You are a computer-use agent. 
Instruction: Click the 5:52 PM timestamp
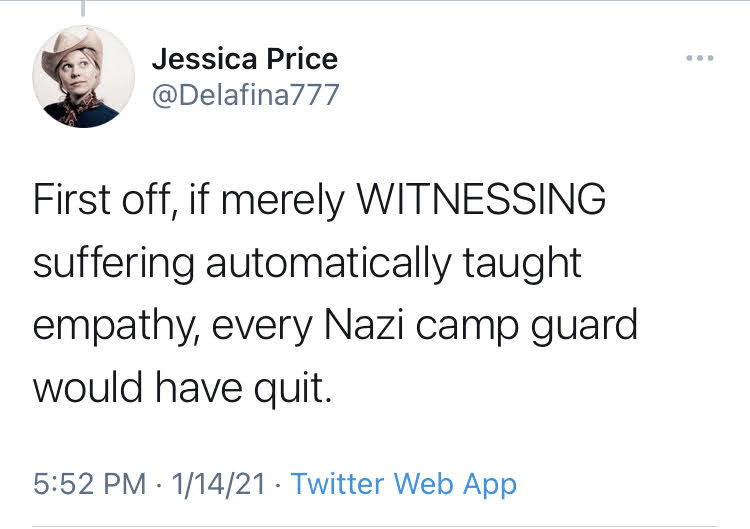pyautogui.click(x=89, y=484)
